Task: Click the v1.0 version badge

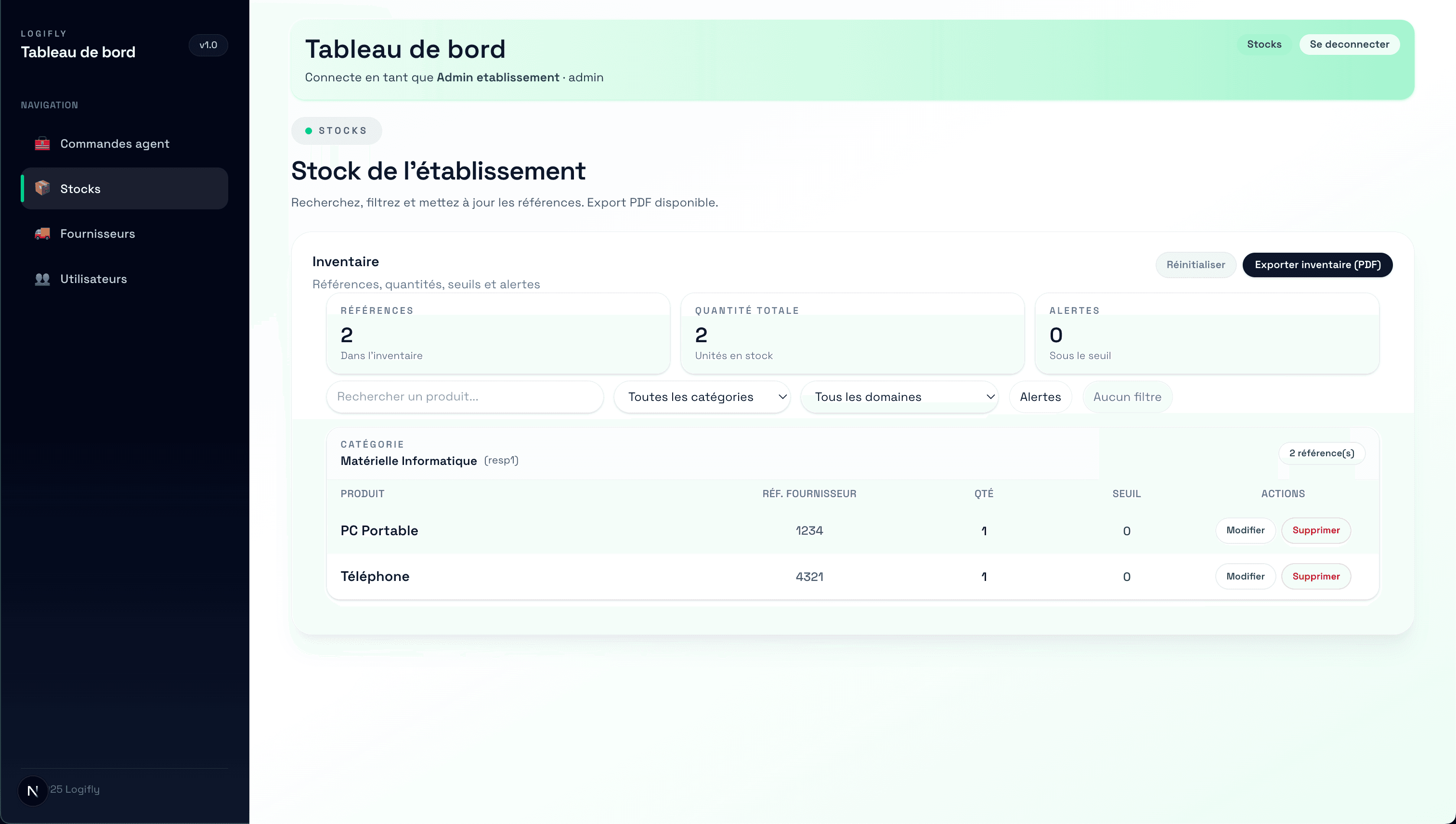Action: 208,45
